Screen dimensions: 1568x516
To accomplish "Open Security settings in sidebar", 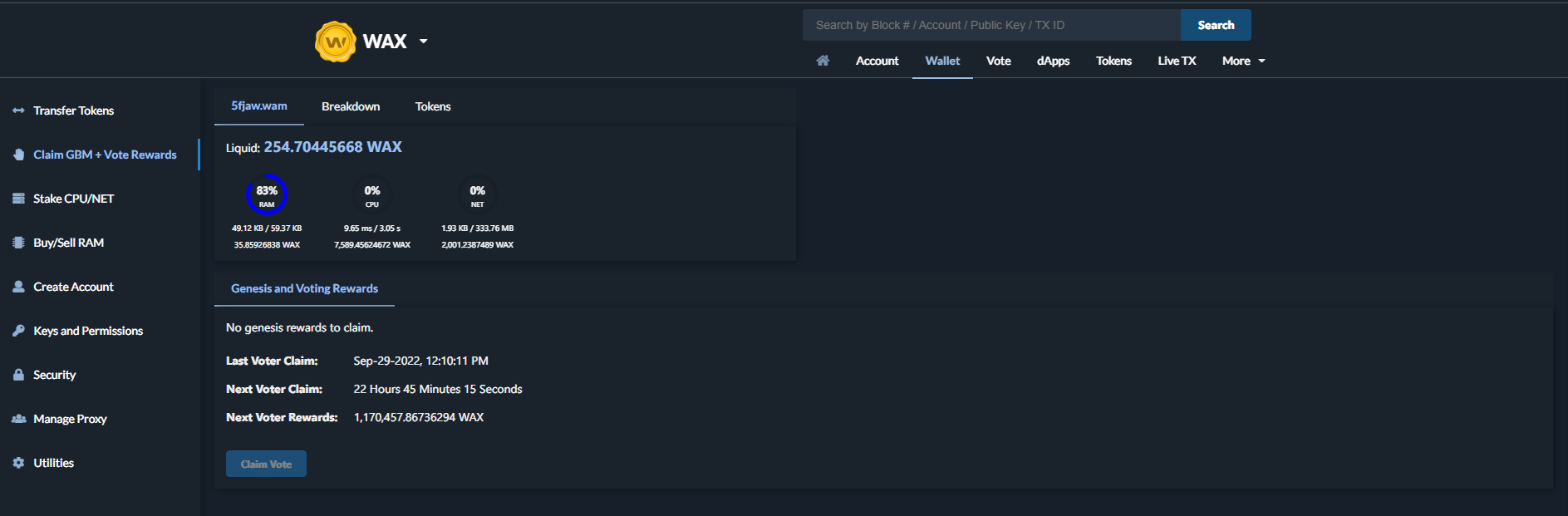I will point(54,375).
